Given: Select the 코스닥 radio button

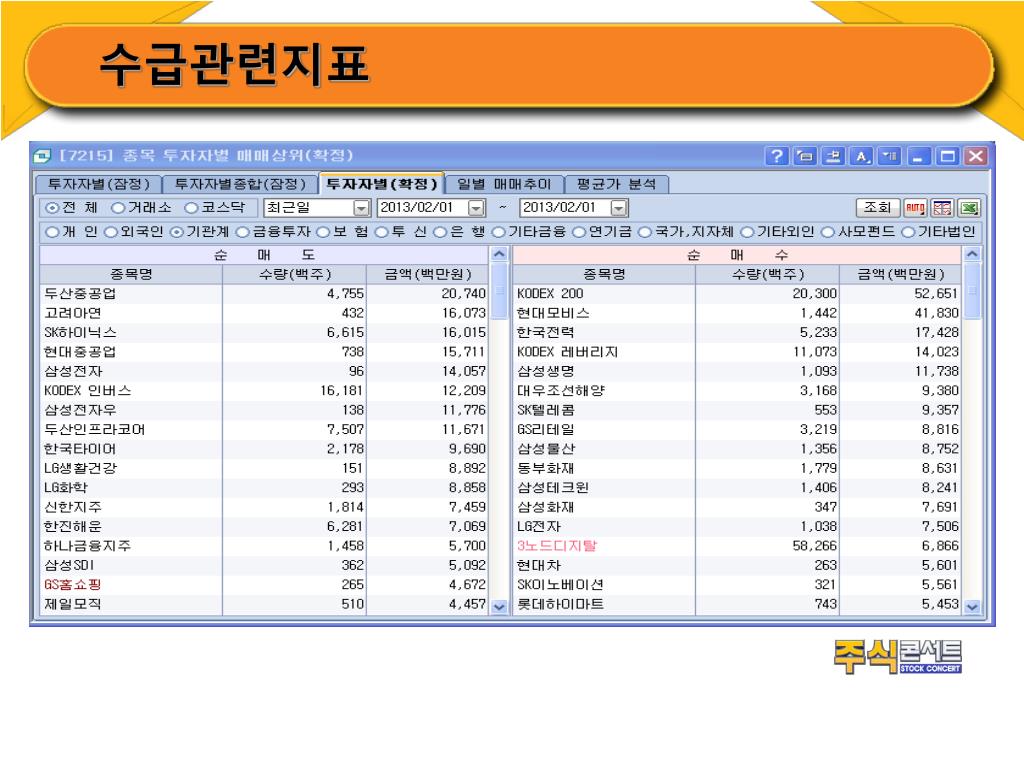Looking at the screenshot, I should [x=191, y=208].
